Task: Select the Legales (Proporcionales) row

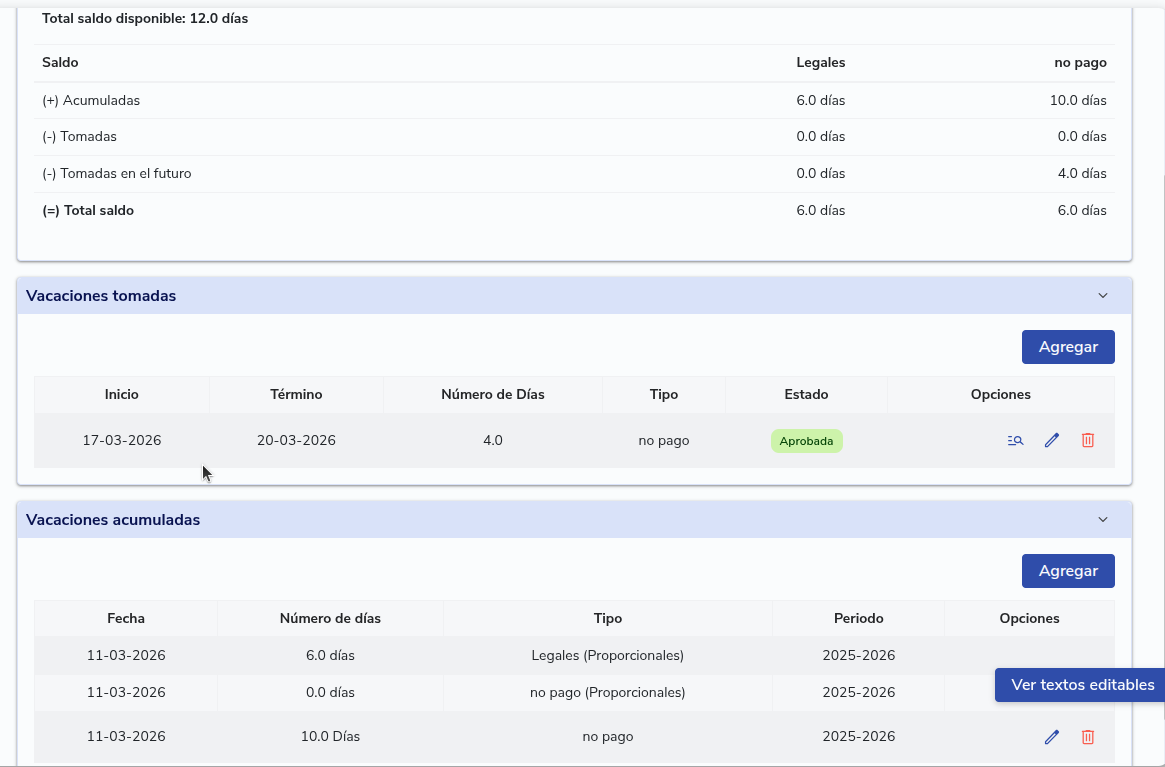Action: coord(607,656)
